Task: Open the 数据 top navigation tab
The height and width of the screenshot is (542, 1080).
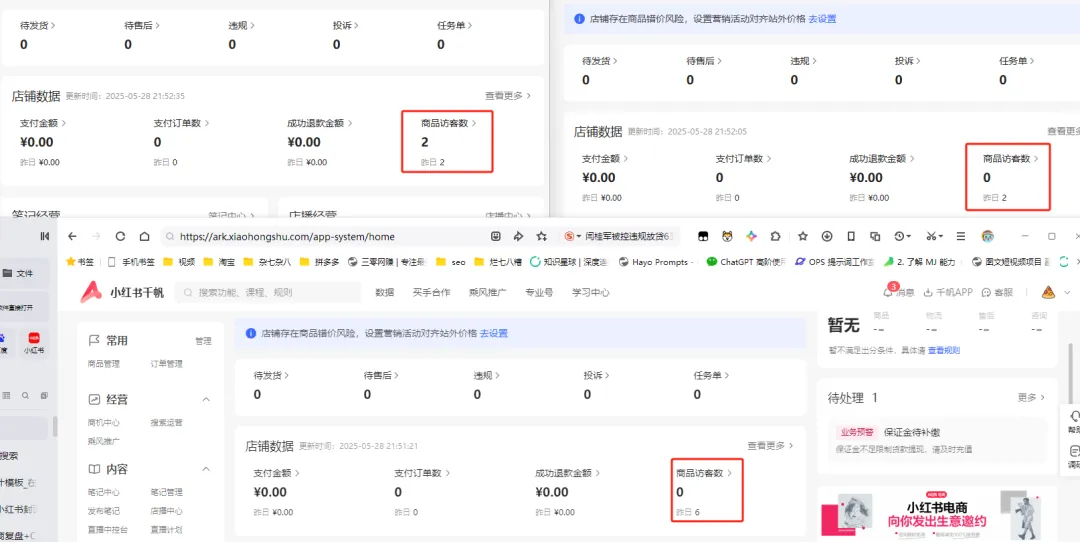Action: (x=385, y=293)
